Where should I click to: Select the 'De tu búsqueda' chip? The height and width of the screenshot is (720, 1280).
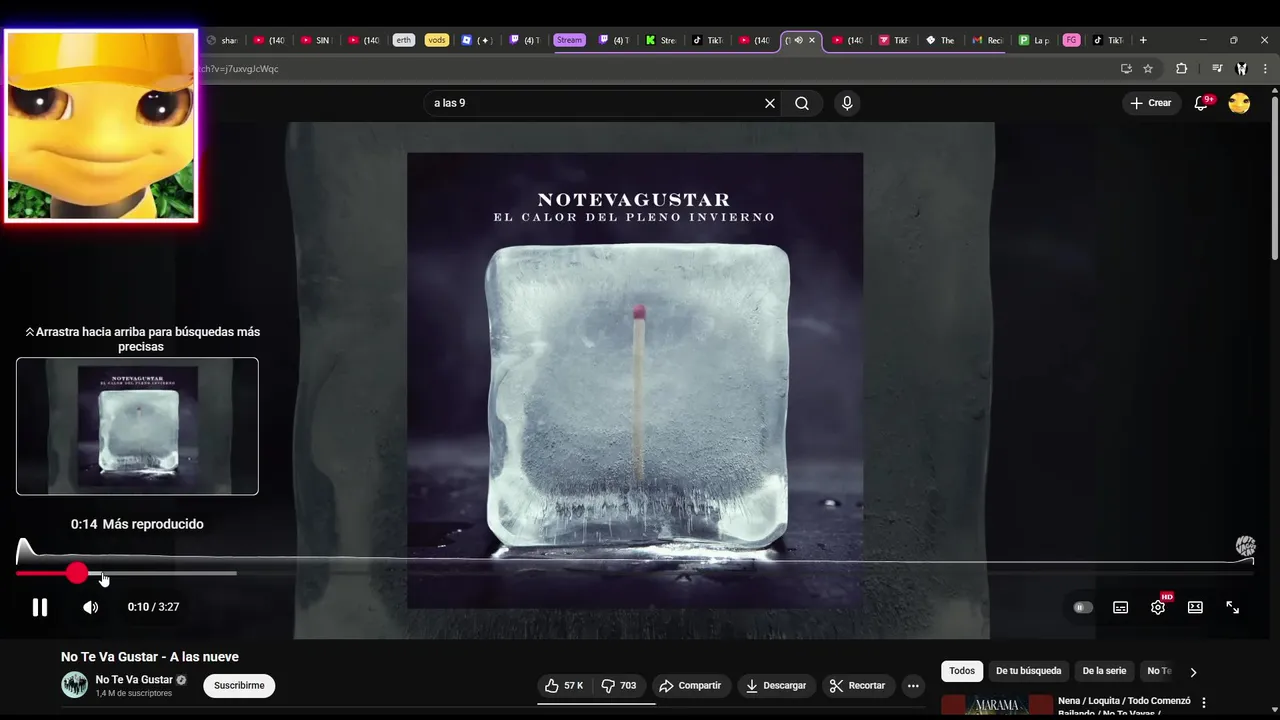click(1028, 671)
